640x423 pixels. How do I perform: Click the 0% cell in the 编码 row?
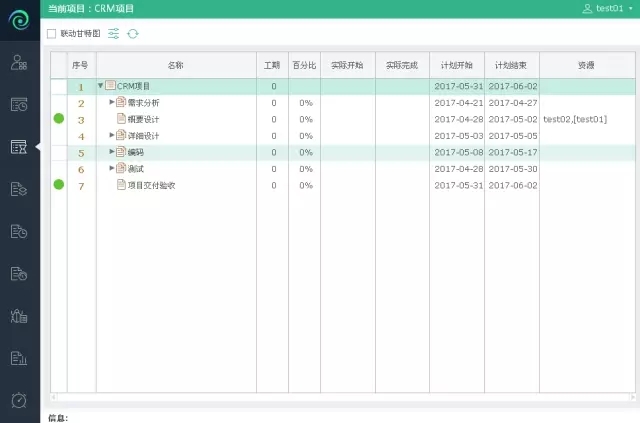click(x=306, y=152)
